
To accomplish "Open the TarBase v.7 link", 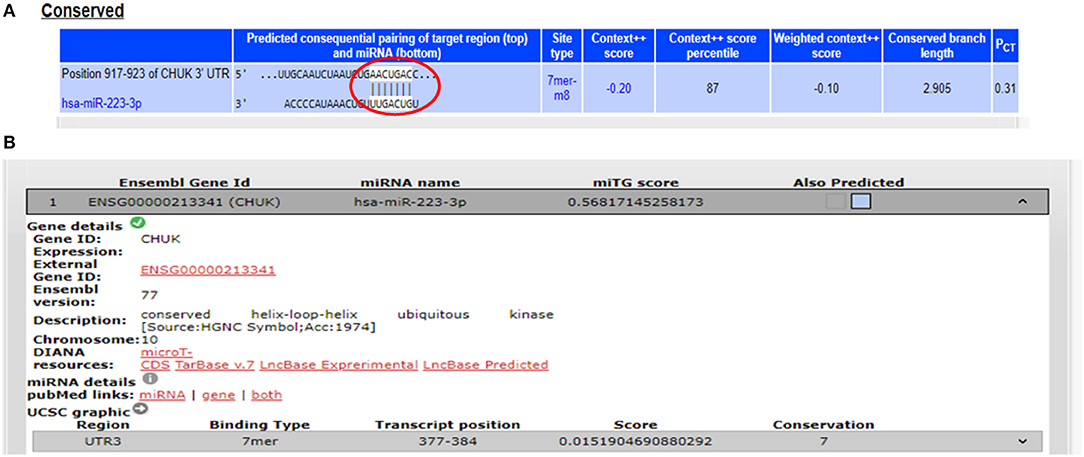I will (x=215, y=364).
